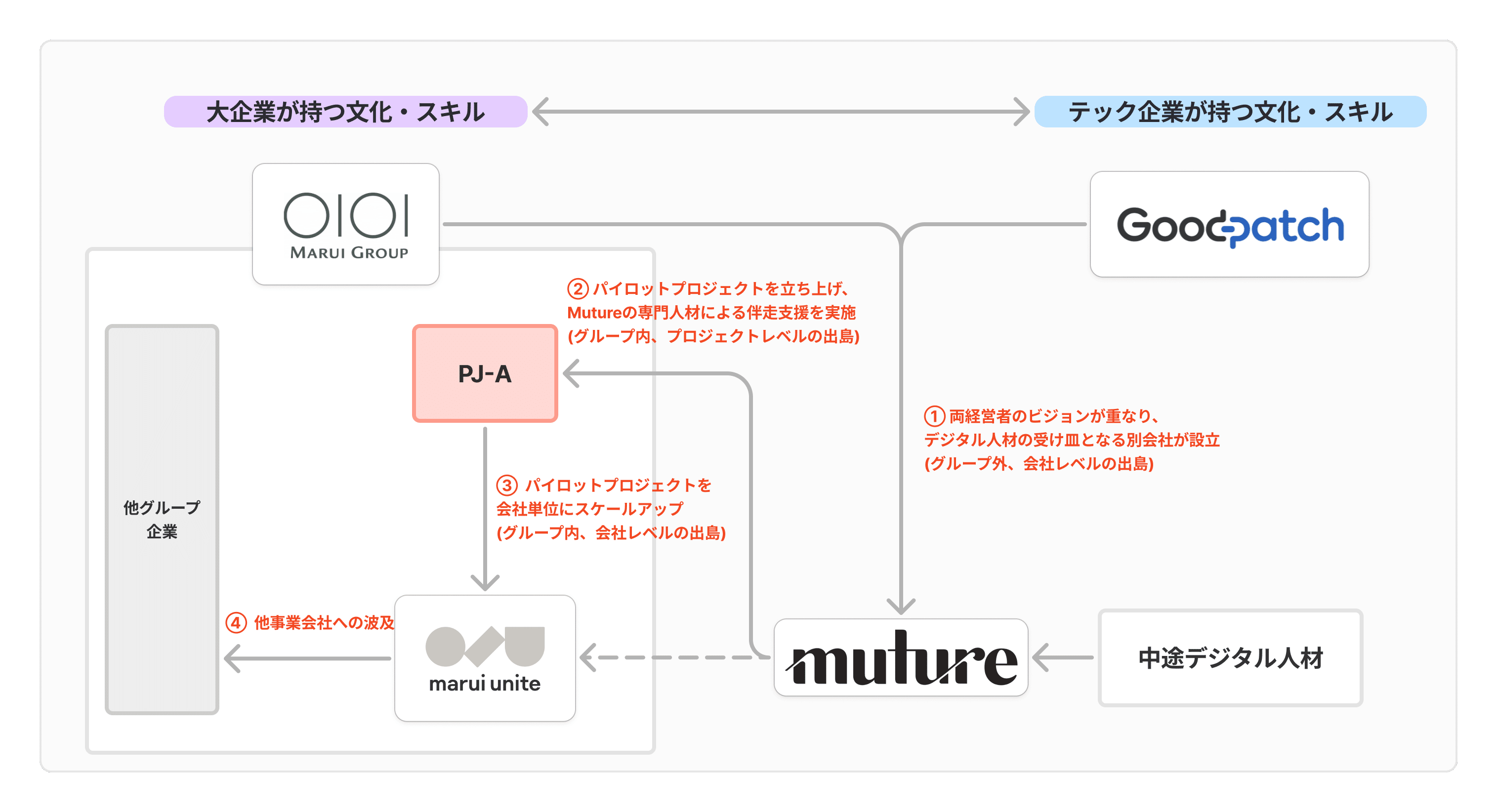
Task: Click the Goodpatch logo box
Action: pyautogui.click(x=1229, y=224)
